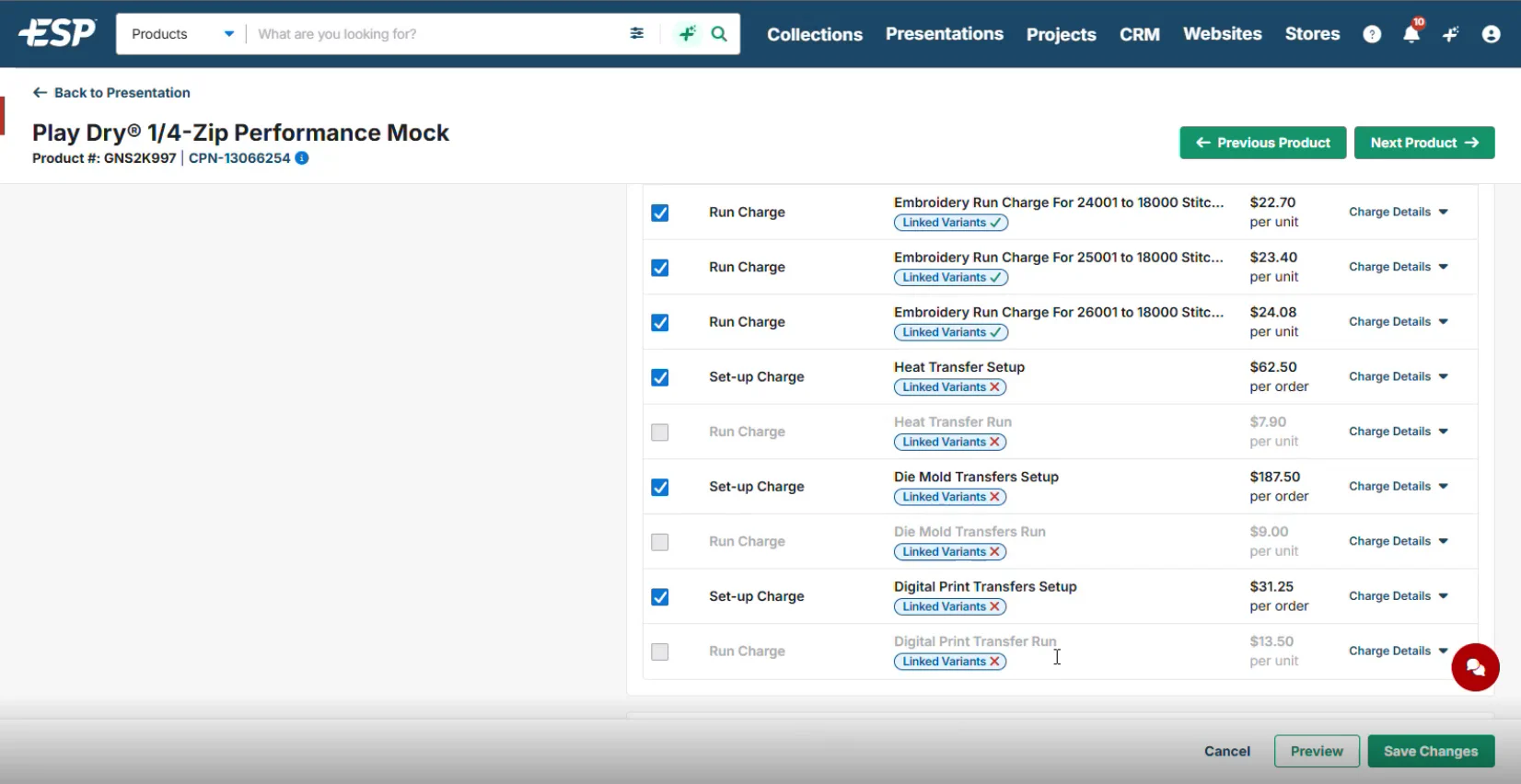Click Linked Variants badge under Heat Transfer Setup
The width and height of the screenshot is (1521, 784).
[x=950, y=387]
